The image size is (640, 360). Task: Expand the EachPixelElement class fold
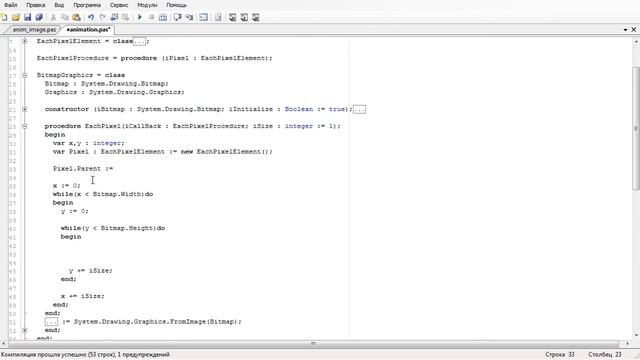point(25,41)
